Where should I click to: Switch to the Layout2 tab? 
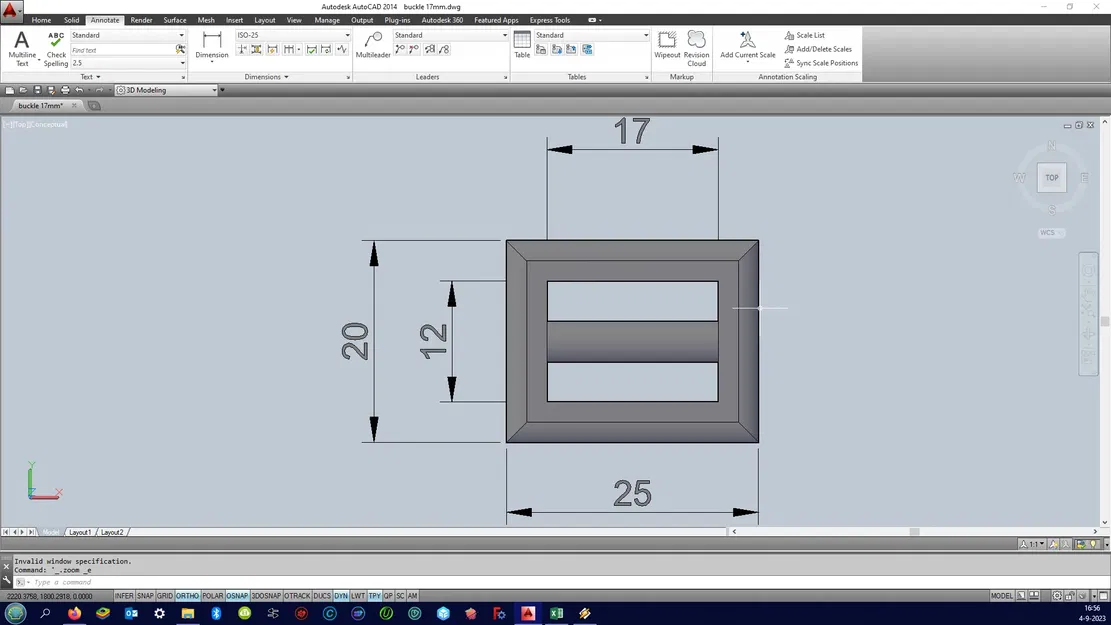click(x=112, y=532)
